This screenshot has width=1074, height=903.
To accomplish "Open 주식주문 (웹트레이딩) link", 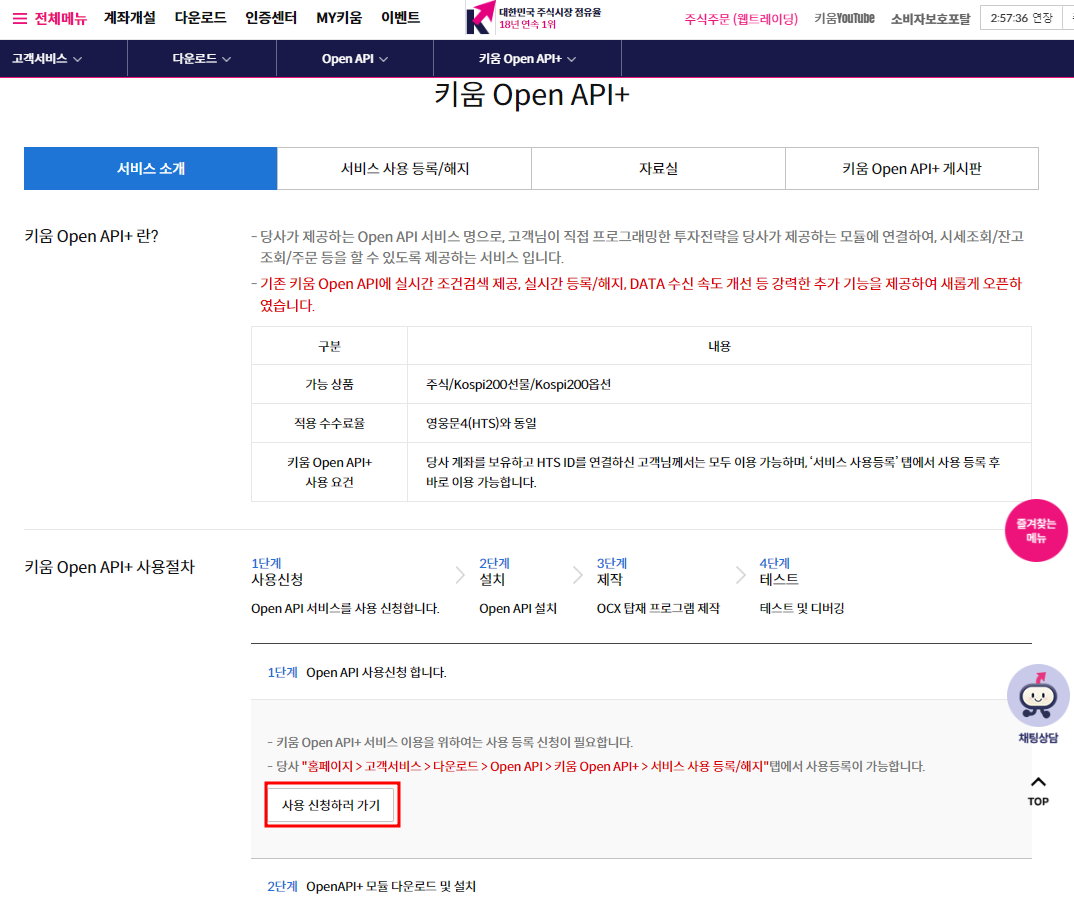I will [741, 19].
